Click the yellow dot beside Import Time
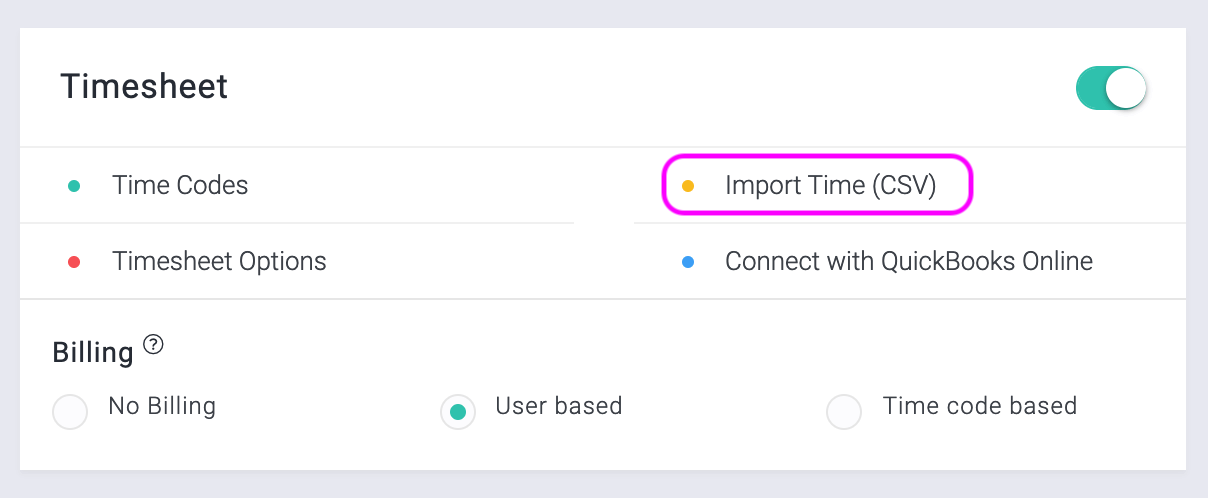Viewport: 1208px width, 498px height. click(687, 186)
